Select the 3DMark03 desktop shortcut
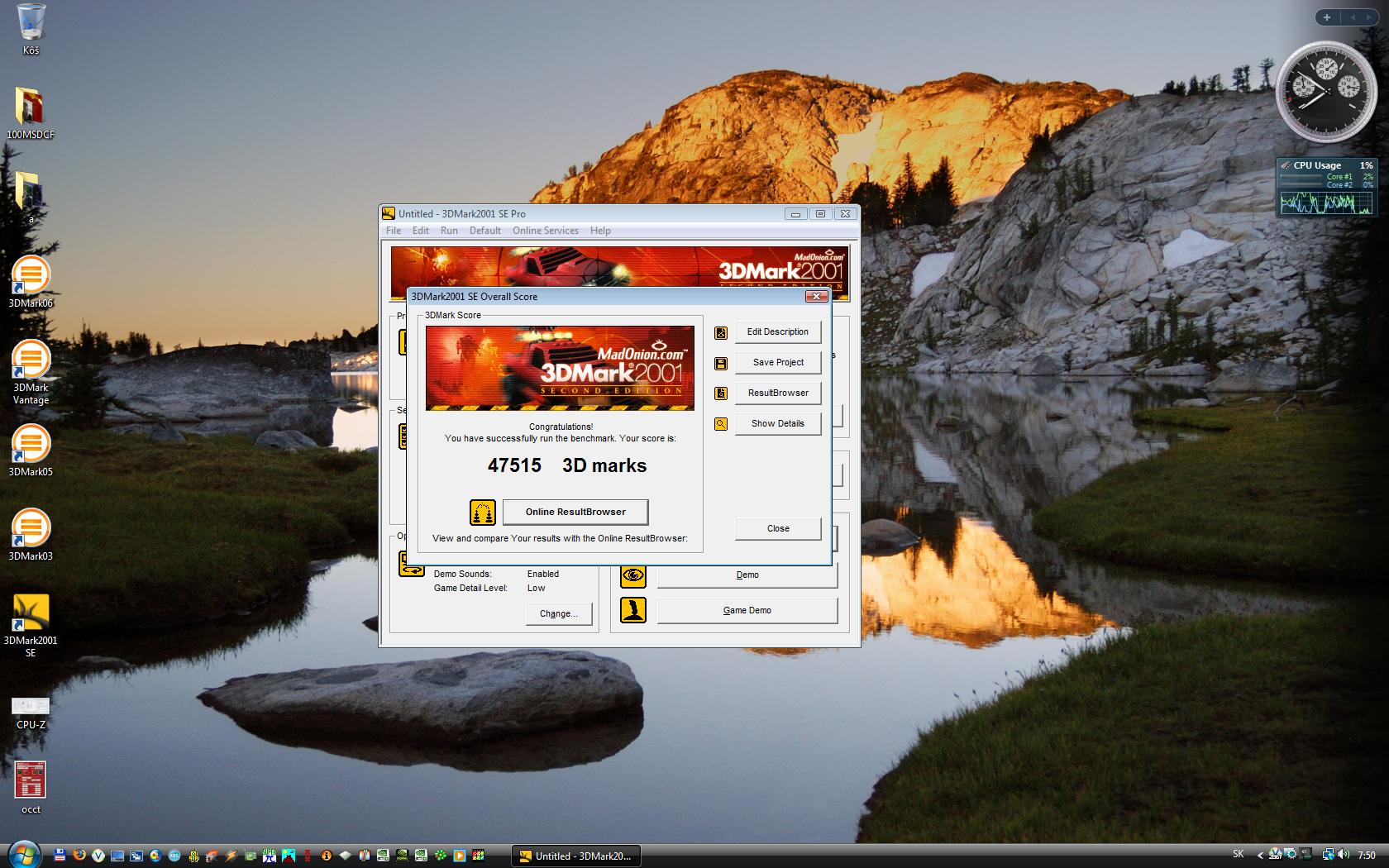Screen dimensions: 1389x868 (x=31, y=535)
